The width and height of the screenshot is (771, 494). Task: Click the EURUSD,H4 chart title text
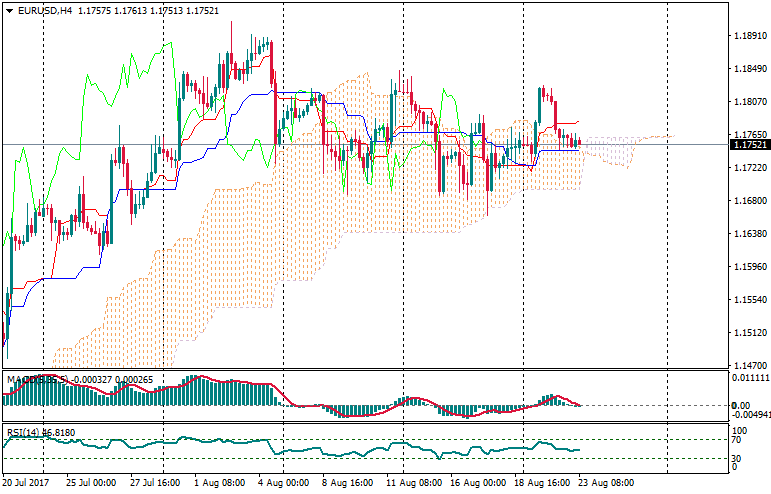45,10
